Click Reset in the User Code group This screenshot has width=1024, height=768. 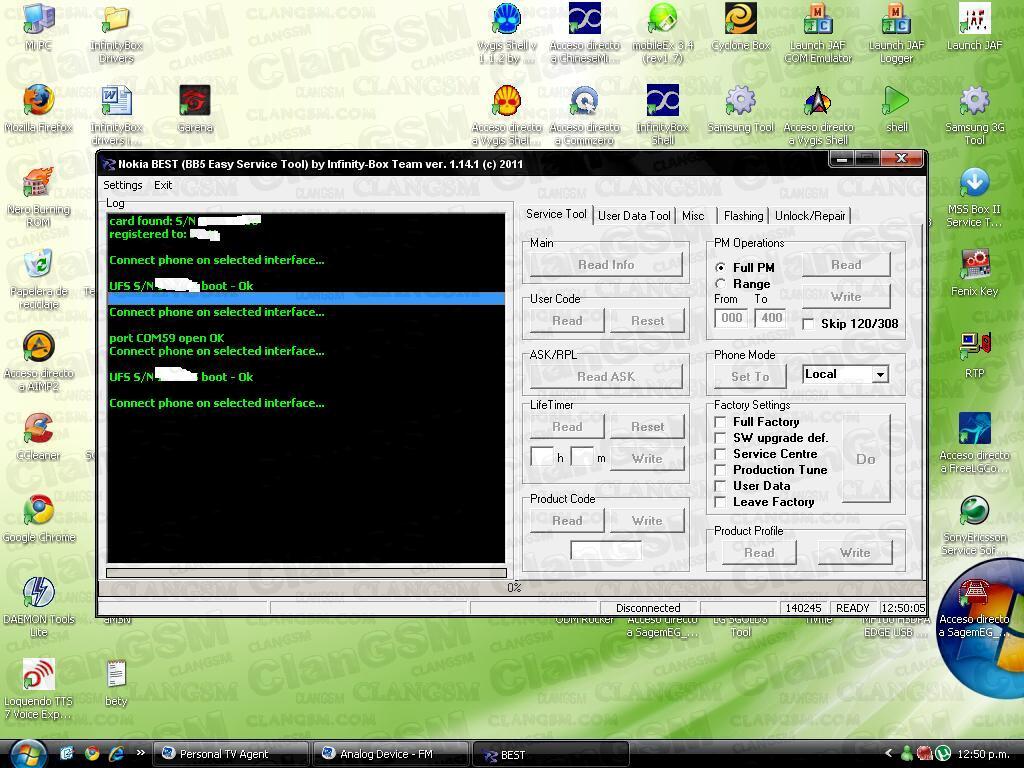pos(647,321)
